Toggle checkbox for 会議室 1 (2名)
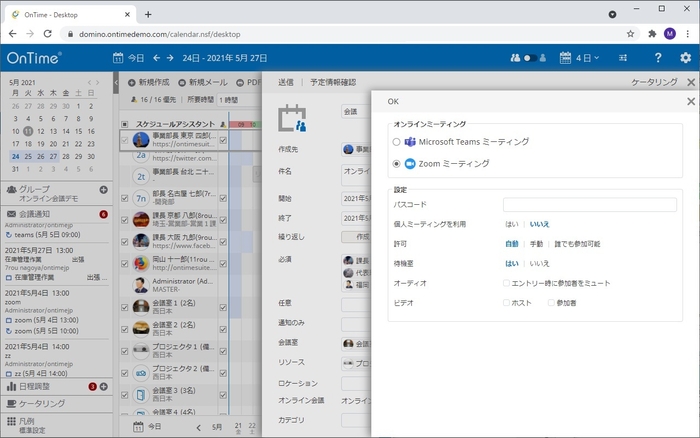 click(x=125, y=307)
